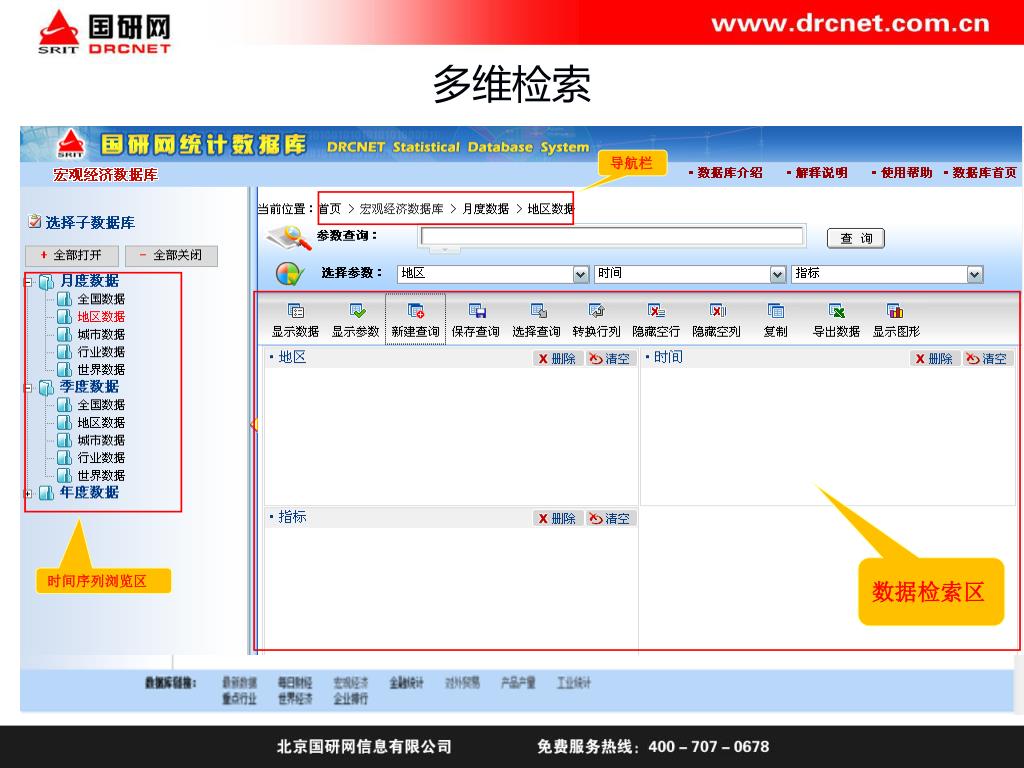The height and width of the screenshot is (768, 1024).
Task: Select monthly 地区数据 highlighted in red
Action: tap(101, 317)
